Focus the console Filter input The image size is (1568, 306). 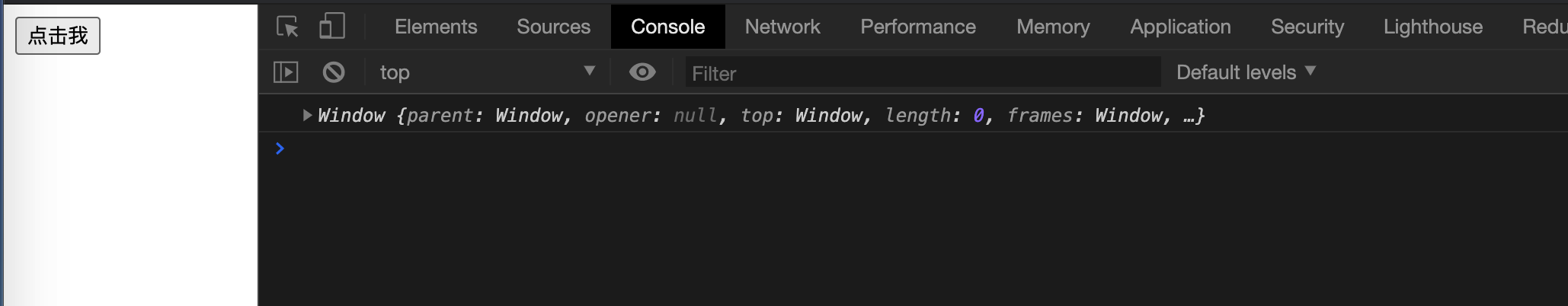pos(923,73)
